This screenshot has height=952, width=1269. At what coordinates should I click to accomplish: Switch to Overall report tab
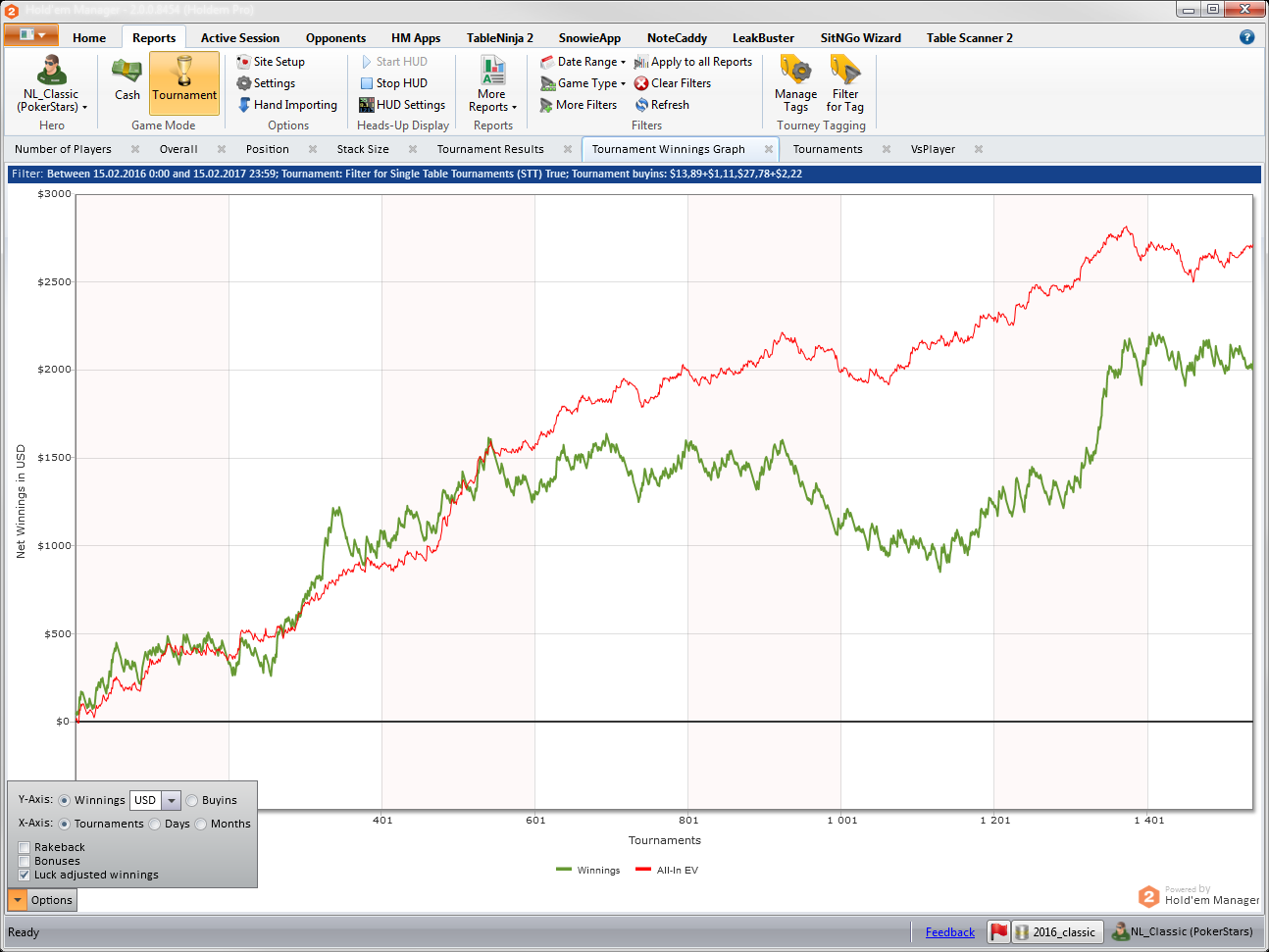pyautogui.click(x=178, y=149)
